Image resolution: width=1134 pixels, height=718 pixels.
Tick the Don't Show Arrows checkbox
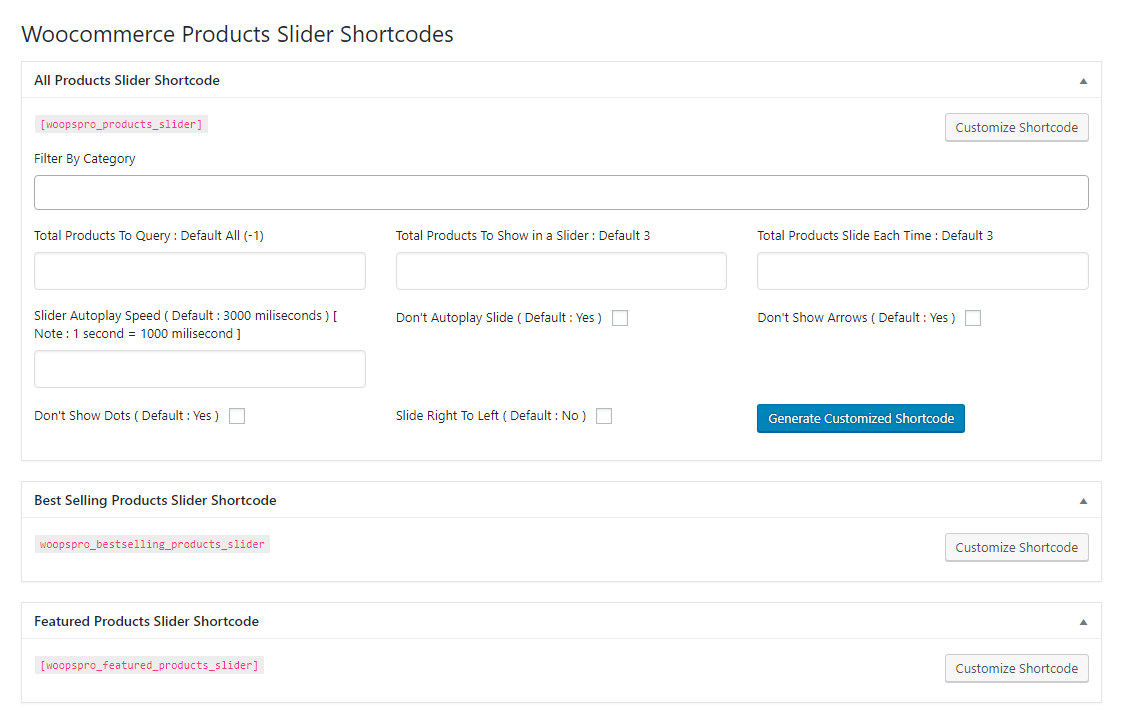pos(973,318)
